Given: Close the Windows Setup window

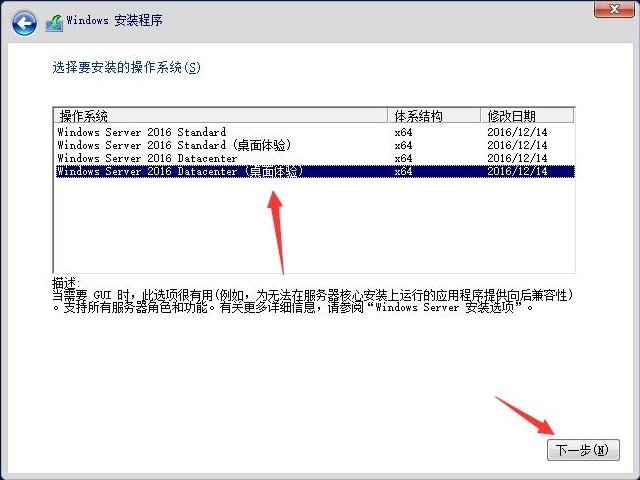Looking at the screenshot, I should (x=614, y=9).
